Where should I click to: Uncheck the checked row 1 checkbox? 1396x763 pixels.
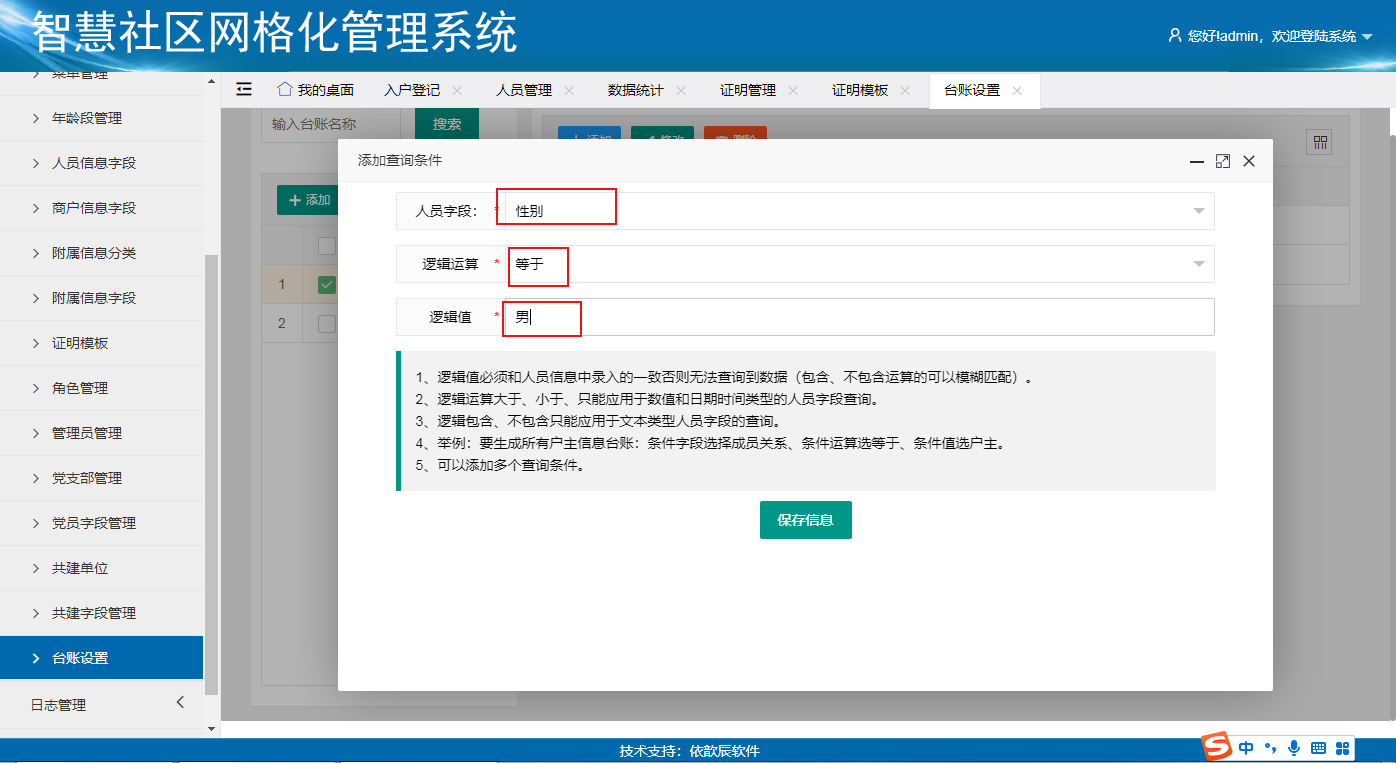pos(327,285)
